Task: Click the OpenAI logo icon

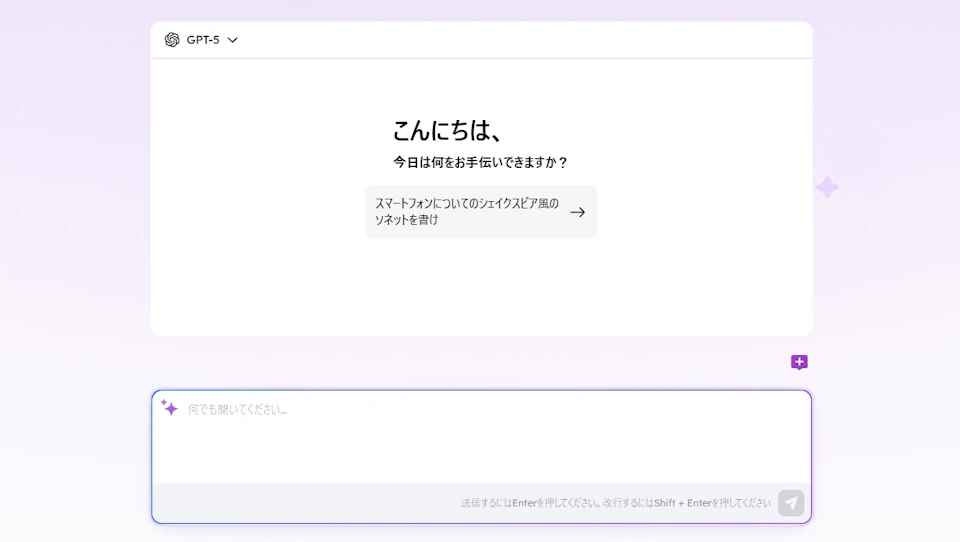Action: pyautogui.click(x=172, y=40)
